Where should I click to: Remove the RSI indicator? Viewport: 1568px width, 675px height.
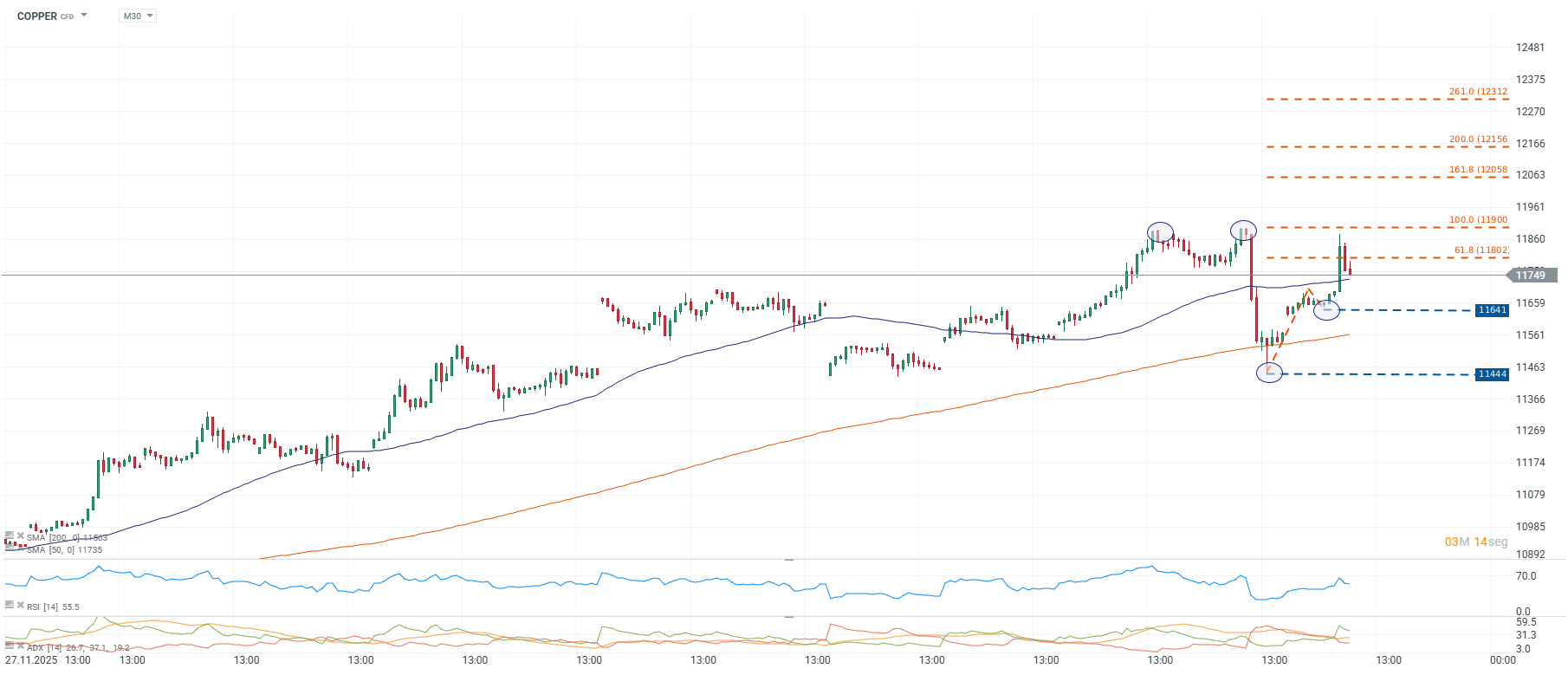(x=21, y=605)
